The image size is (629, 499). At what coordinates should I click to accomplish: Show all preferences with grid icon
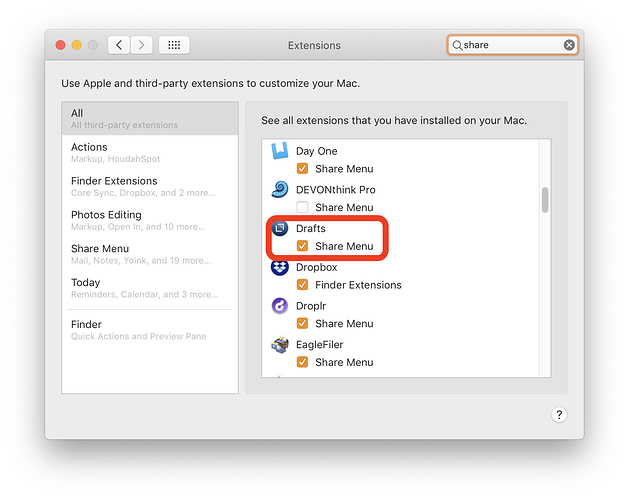click(x=174, y=45)
